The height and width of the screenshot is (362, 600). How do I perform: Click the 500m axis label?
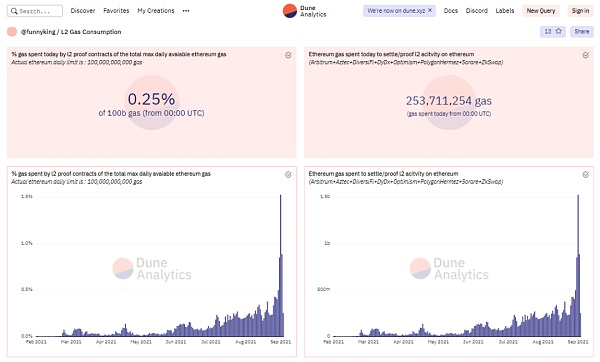[323, 289]
